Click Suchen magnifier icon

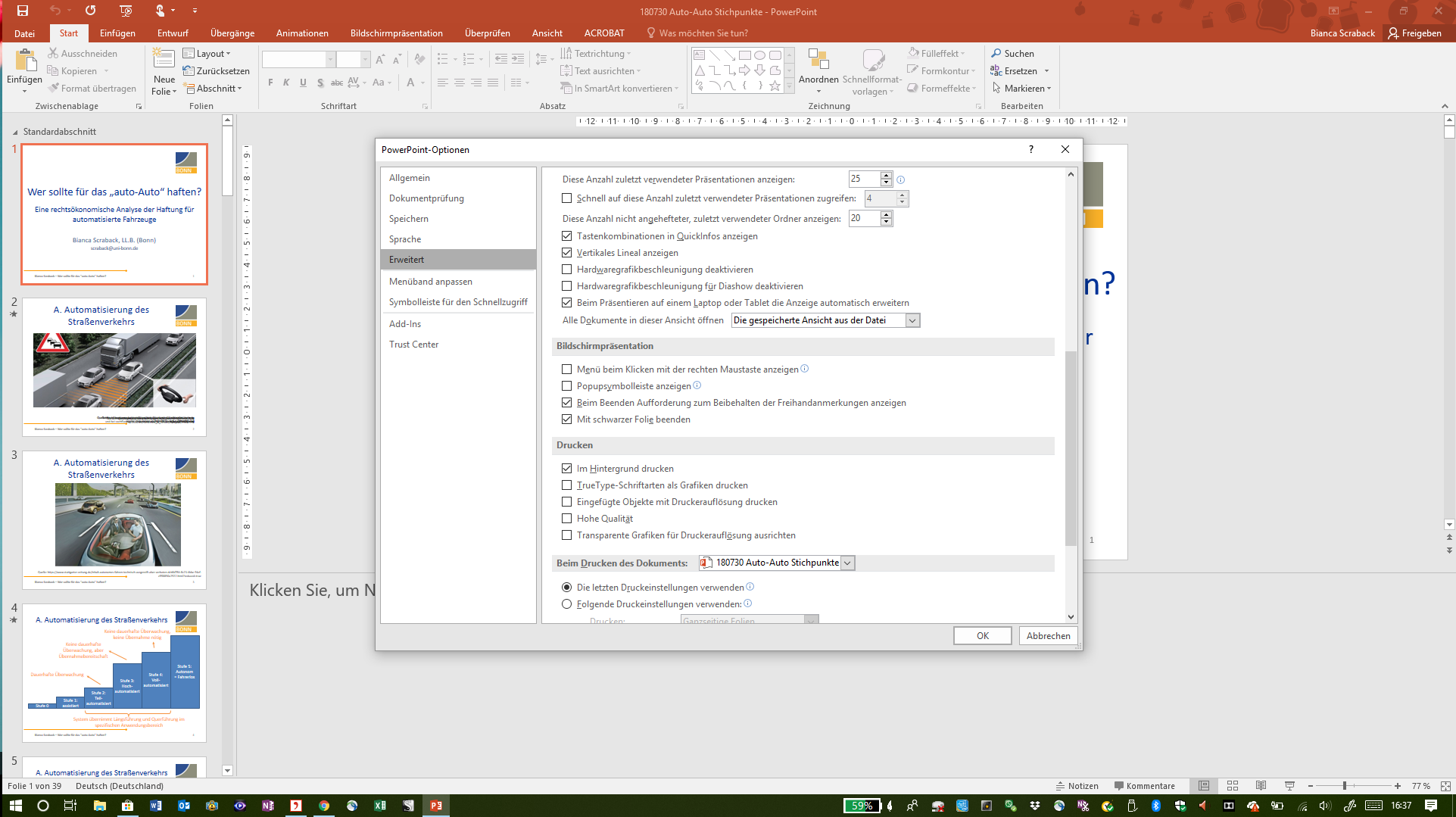click(996, 53)
